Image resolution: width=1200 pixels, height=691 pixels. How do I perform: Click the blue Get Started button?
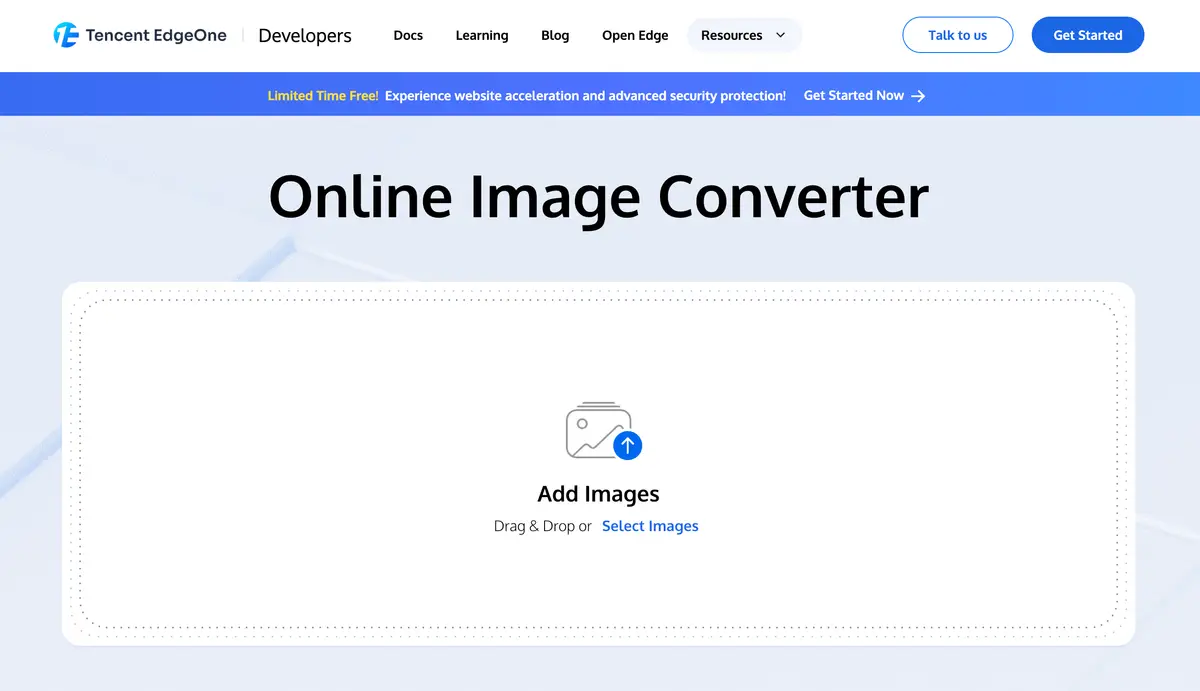tap(1088, 35)
